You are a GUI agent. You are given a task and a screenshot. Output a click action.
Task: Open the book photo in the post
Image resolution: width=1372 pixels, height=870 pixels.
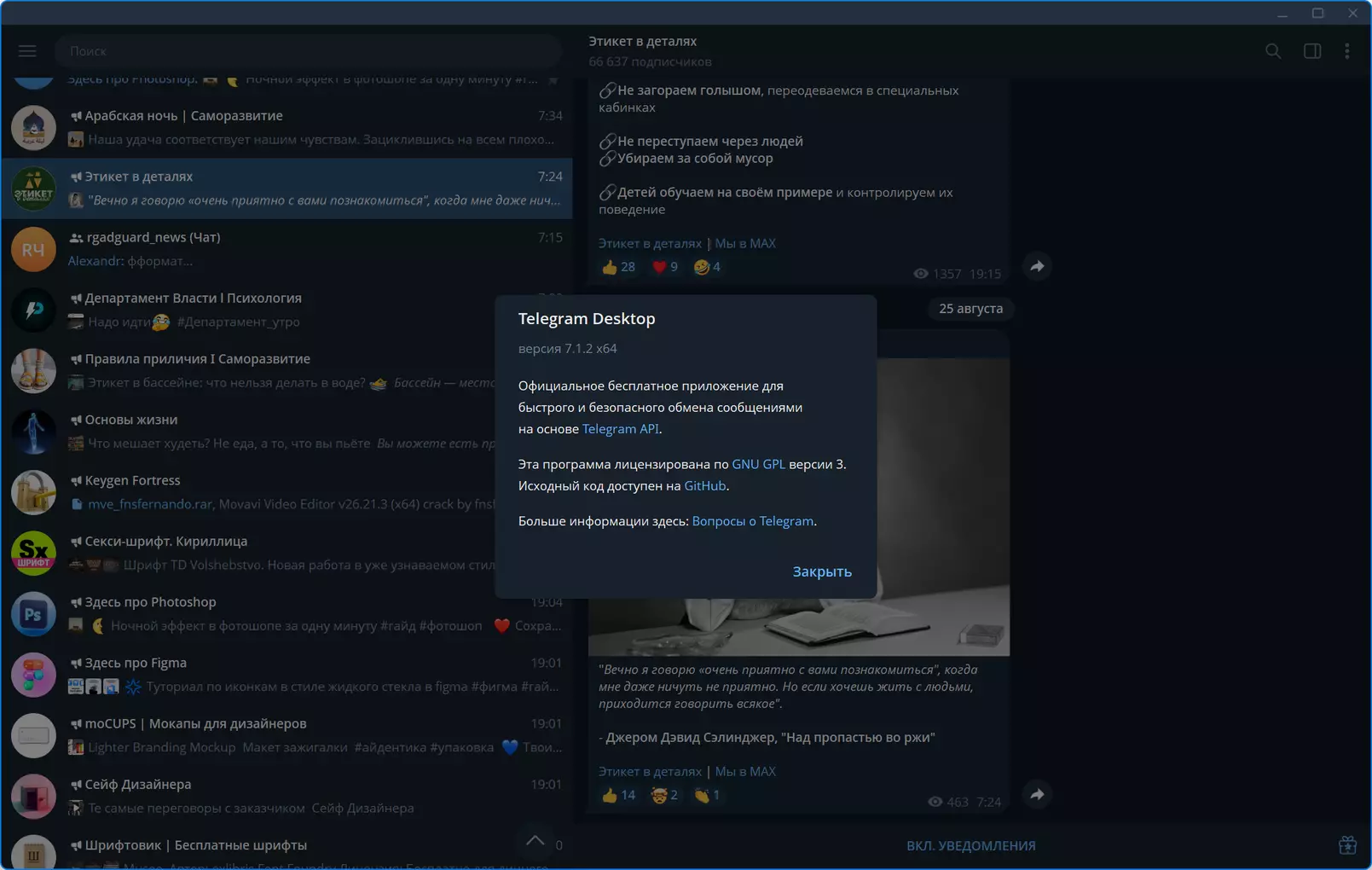coord(799,507)
